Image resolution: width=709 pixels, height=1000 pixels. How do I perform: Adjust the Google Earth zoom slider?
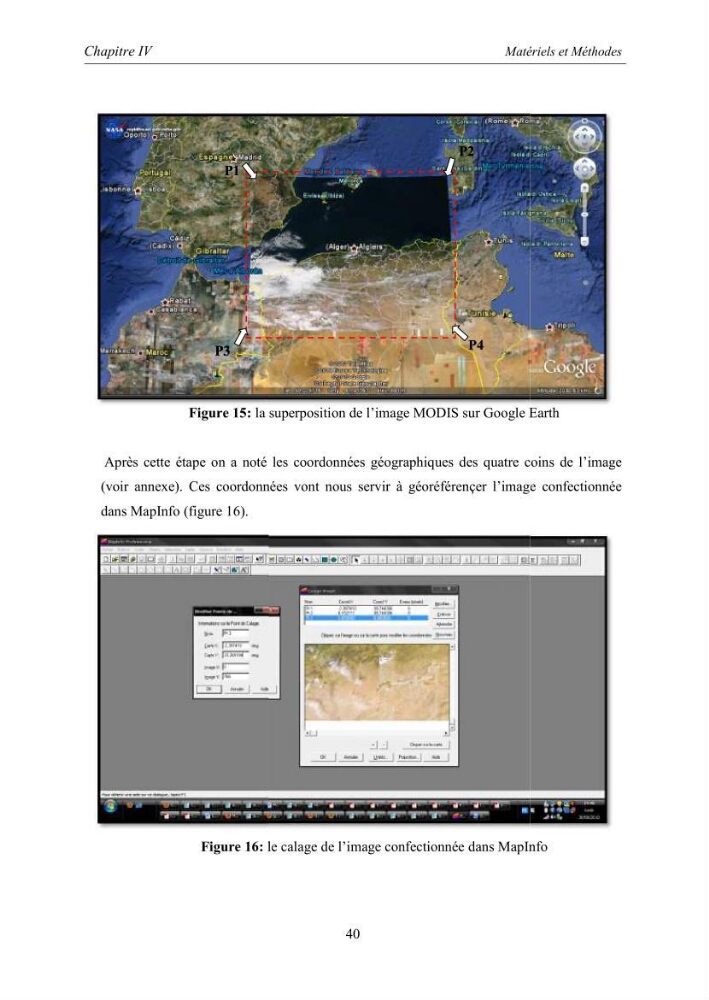tap(584, 214)
